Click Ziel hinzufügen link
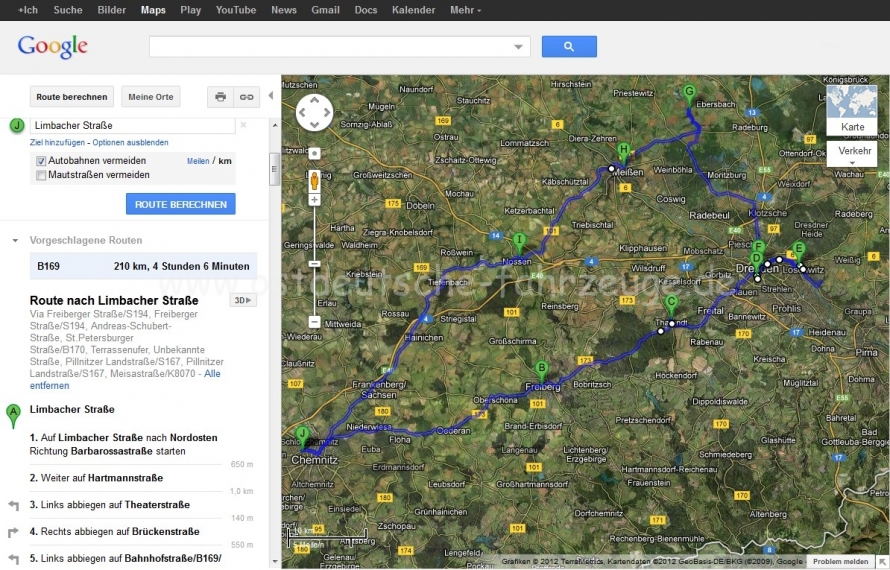The height and width of the screenshot is (570, 890). (x=57, y=142)
